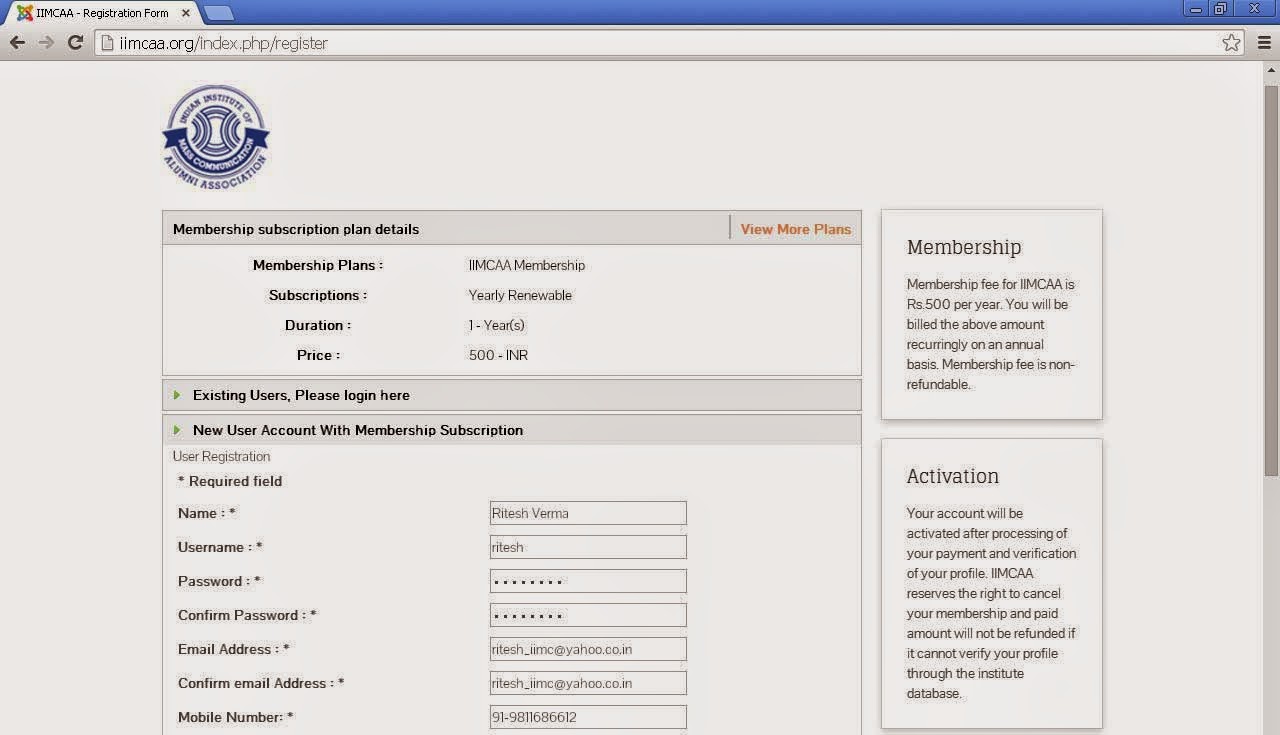Screen dimensions: 1280x735
Task: Click the Membership Plans label
Action: pos(318,265)
